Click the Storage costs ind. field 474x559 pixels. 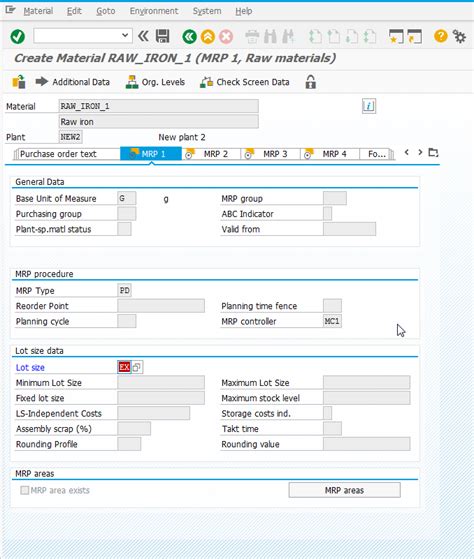[x=328, y=413]
